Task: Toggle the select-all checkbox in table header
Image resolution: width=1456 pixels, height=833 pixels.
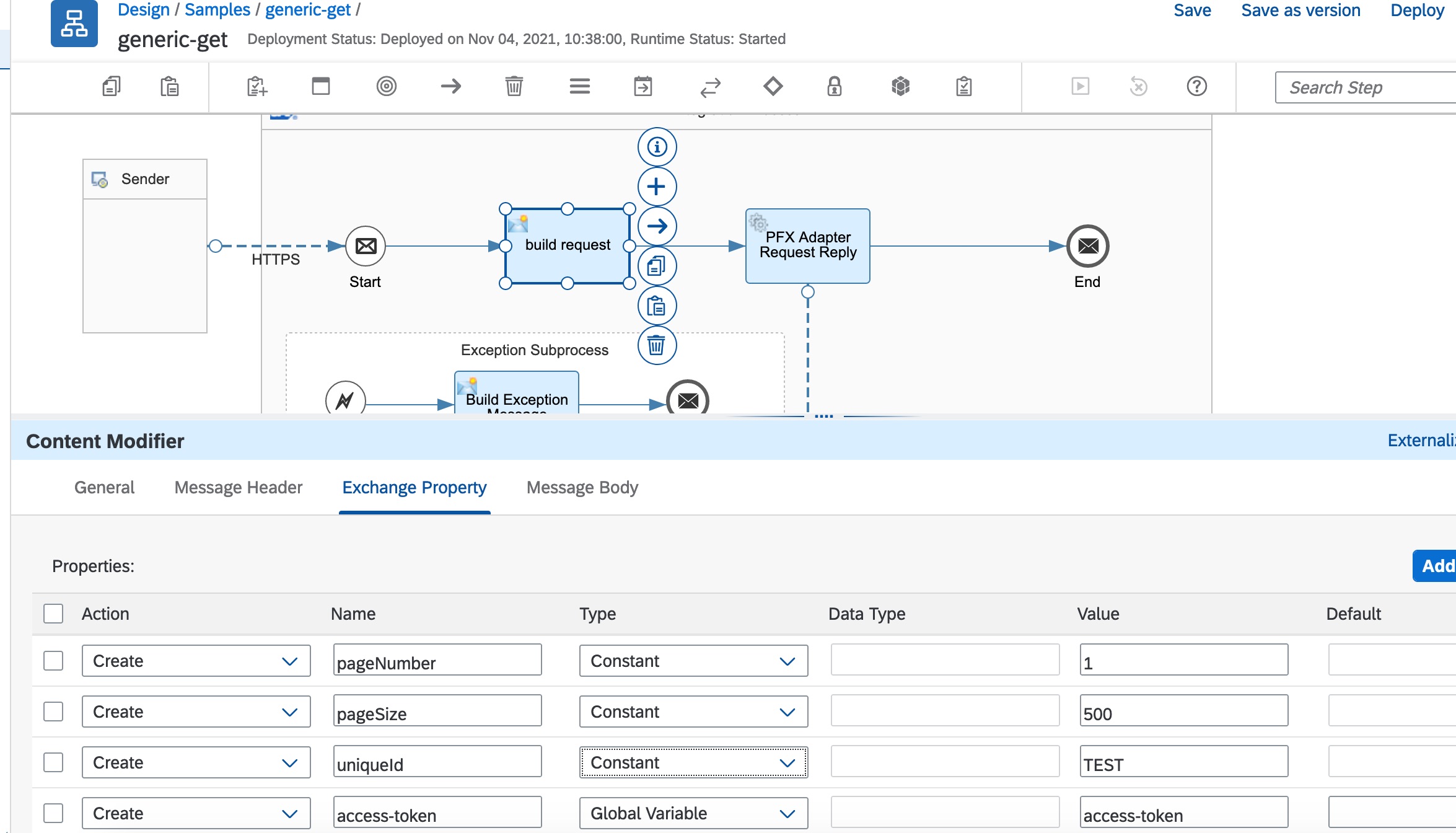Action: [x=53, y=614]
